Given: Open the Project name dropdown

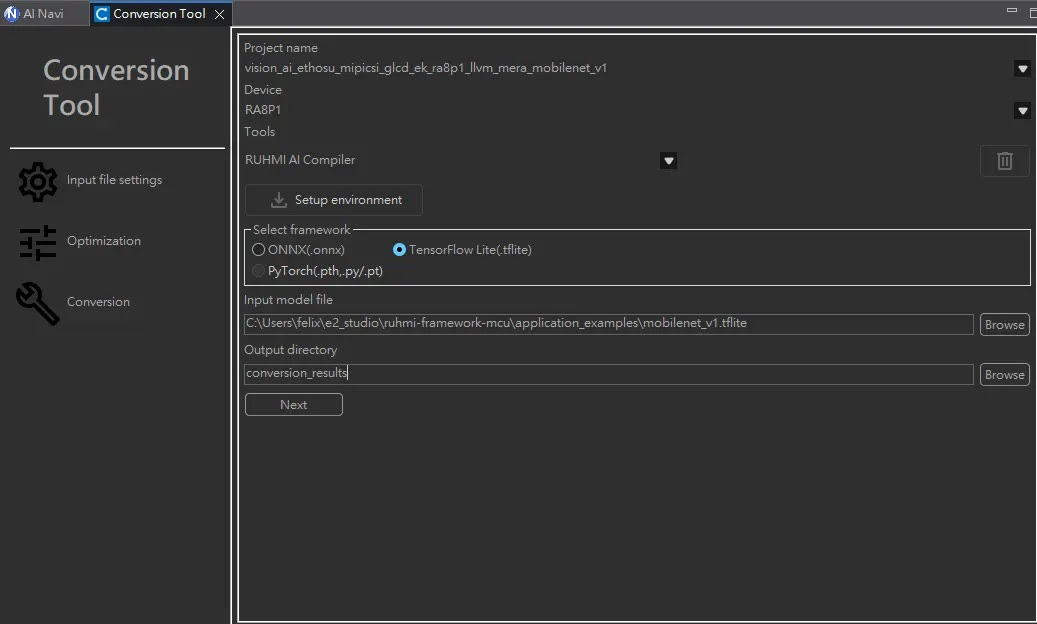Looking at the screenshot, I should pyautogui.click(x=1022, y=69).
